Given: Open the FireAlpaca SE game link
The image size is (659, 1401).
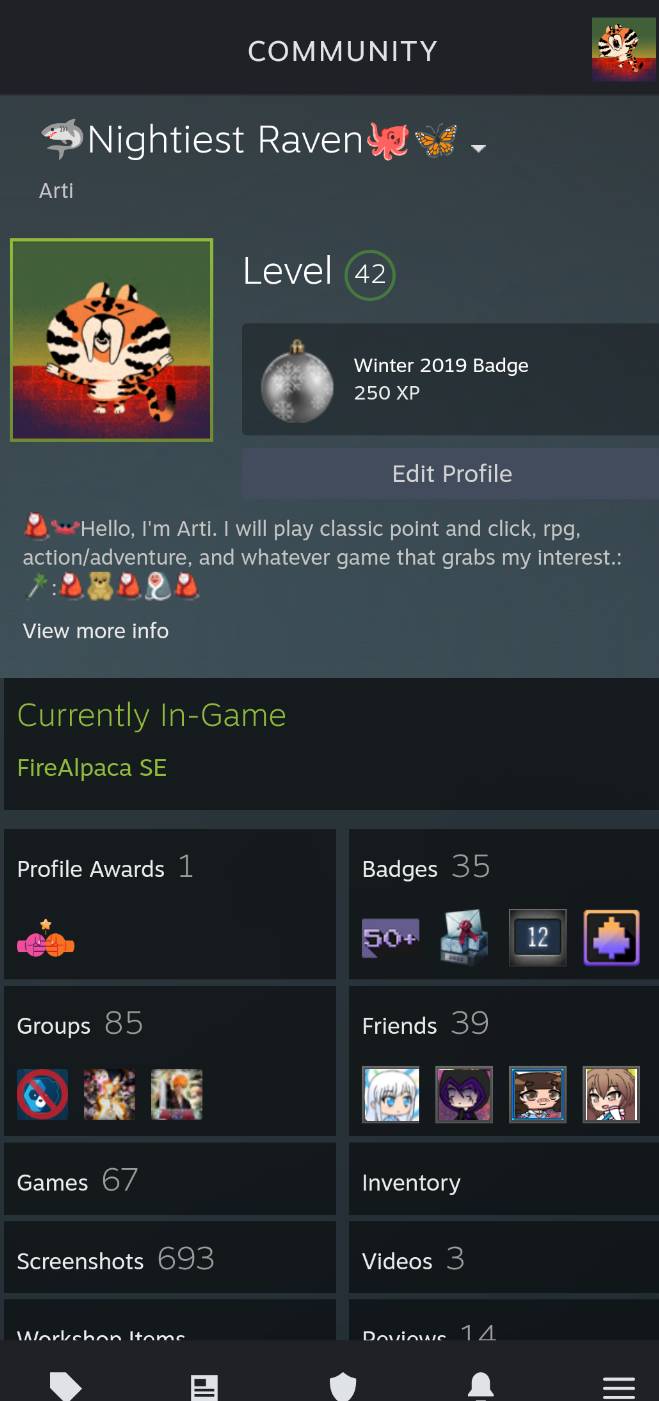Looking at the screenshot, I should click(92, 768).
